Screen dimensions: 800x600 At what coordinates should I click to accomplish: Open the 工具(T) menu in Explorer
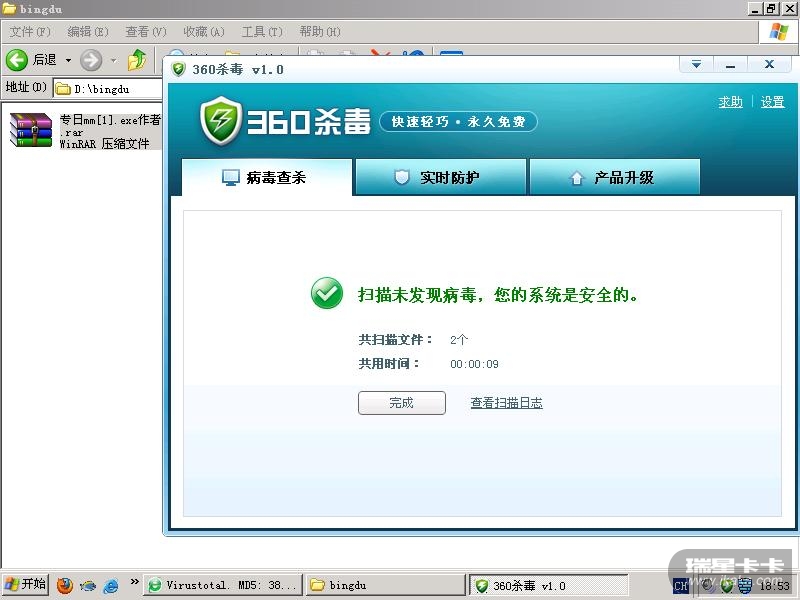[x=262, y=32]
